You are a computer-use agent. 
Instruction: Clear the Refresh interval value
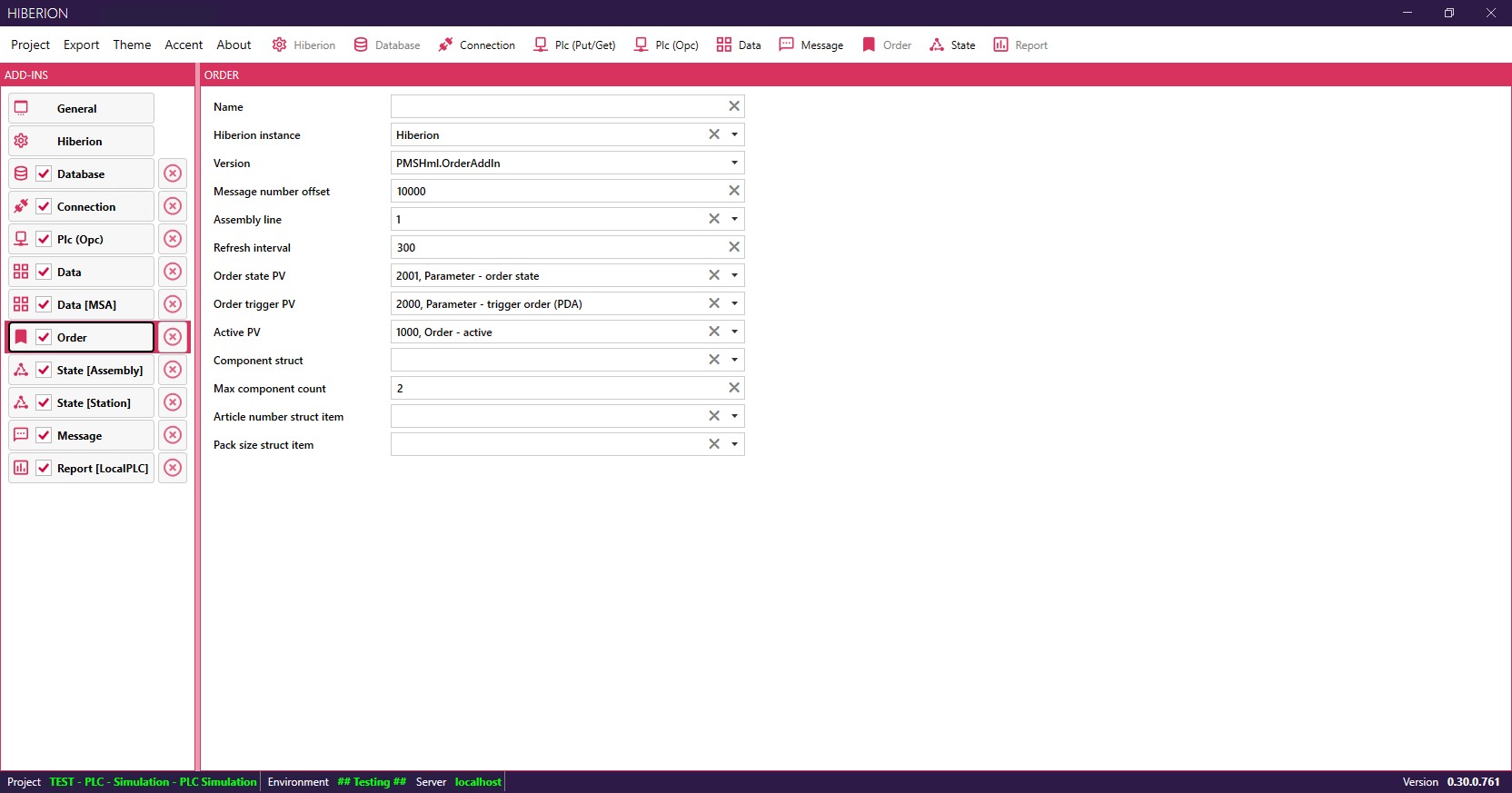(x=734, y=247)
